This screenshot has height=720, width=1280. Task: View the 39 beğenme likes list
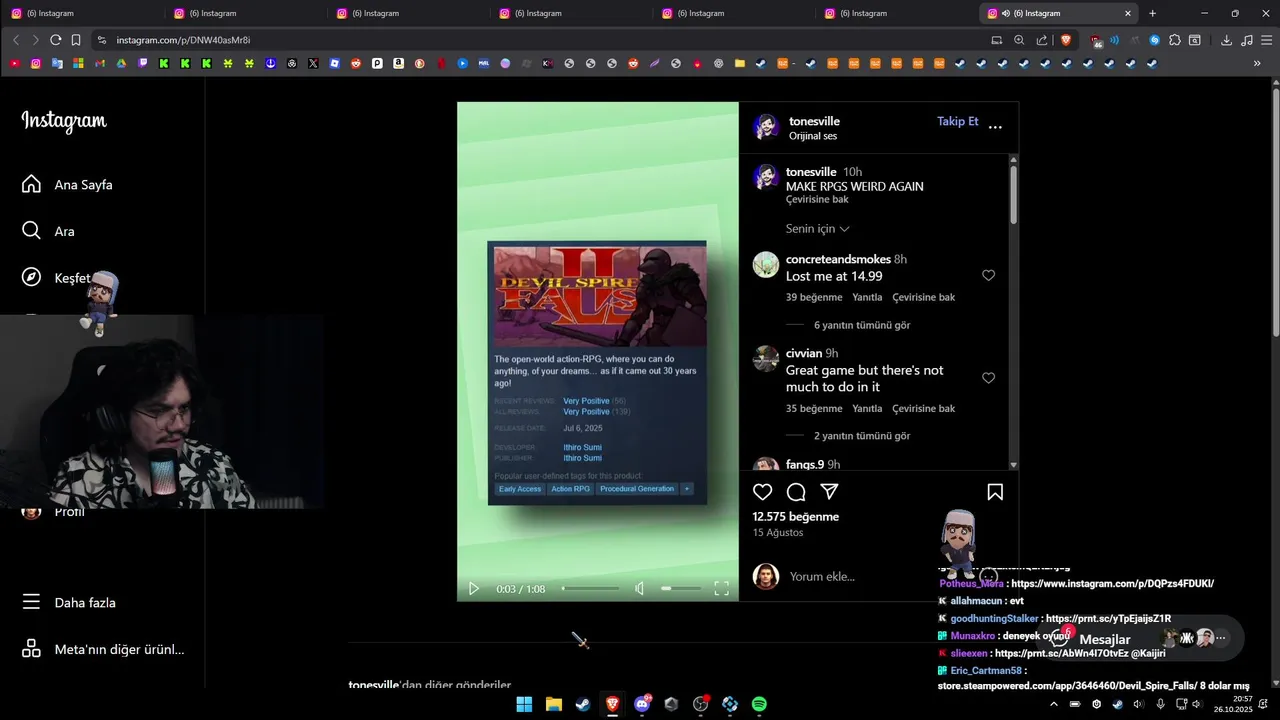pyautogui.click(x=814, y=297)
